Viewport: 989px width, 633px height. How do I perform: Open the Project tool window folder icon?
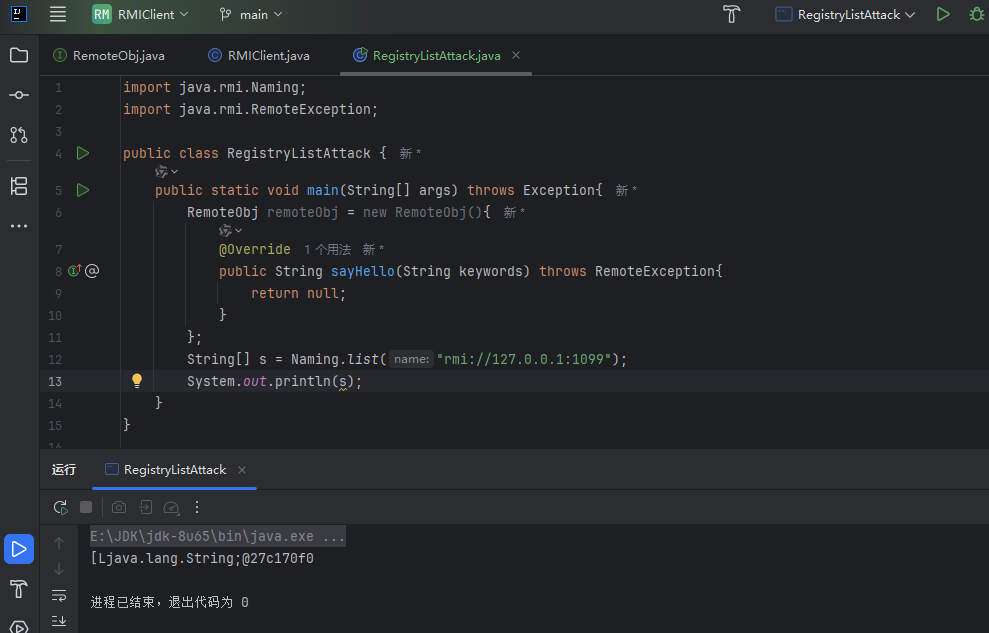pos(19,55)
